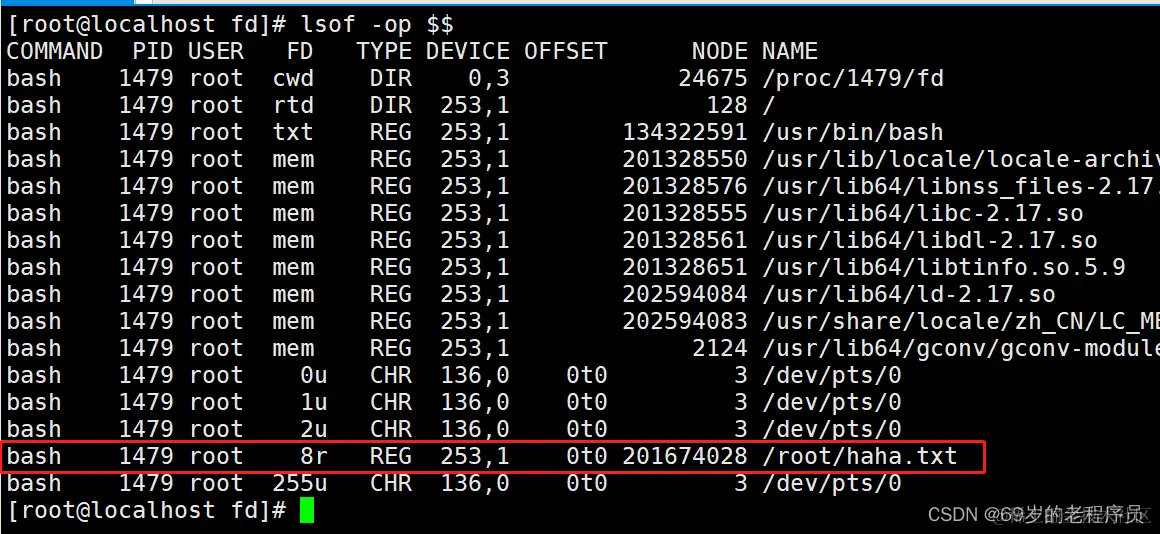Click the 8r file descriptor
This screenshot has height=534, width=1160.
(x=314, y=456)
